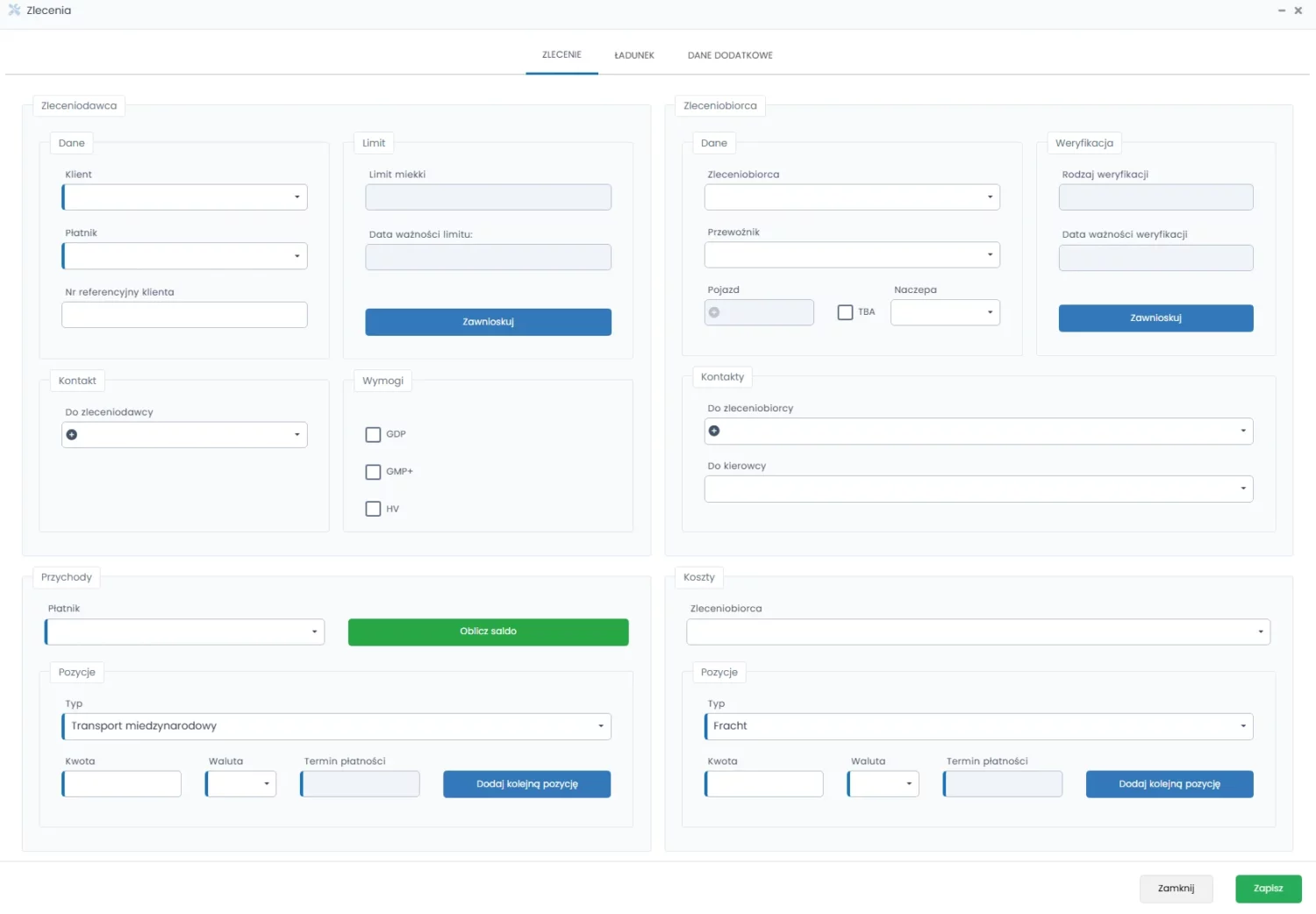
Task: Click the Zlecenia app icon in title bar
Action: point(14,11)
